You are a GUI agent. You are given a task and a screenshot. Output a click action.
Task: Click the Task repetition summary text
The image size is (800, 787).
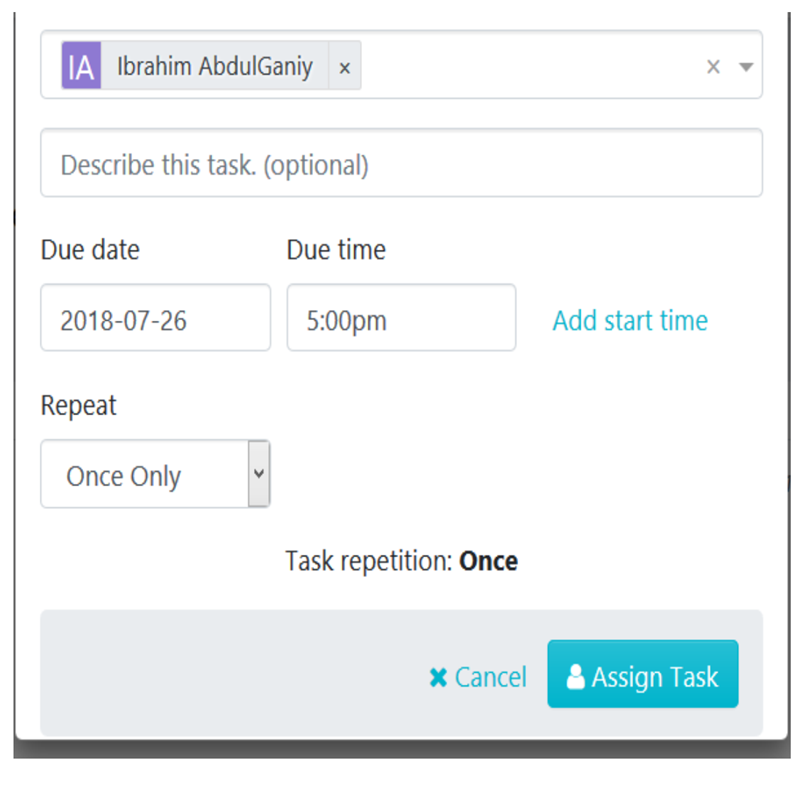click(x=402, y=562)
